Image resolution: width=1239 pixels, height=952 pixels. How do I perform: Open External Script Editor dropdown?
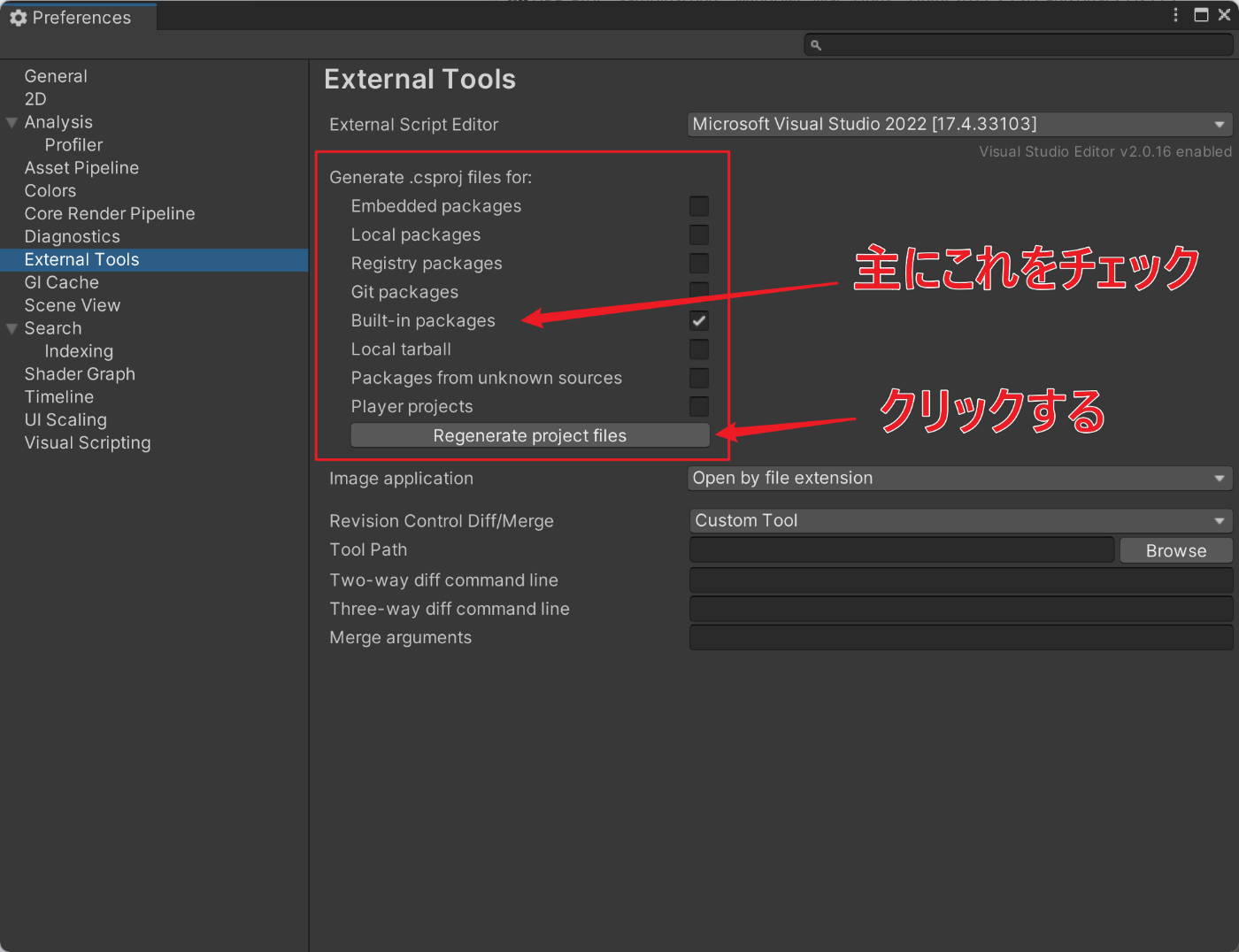(x=960, y=124)
